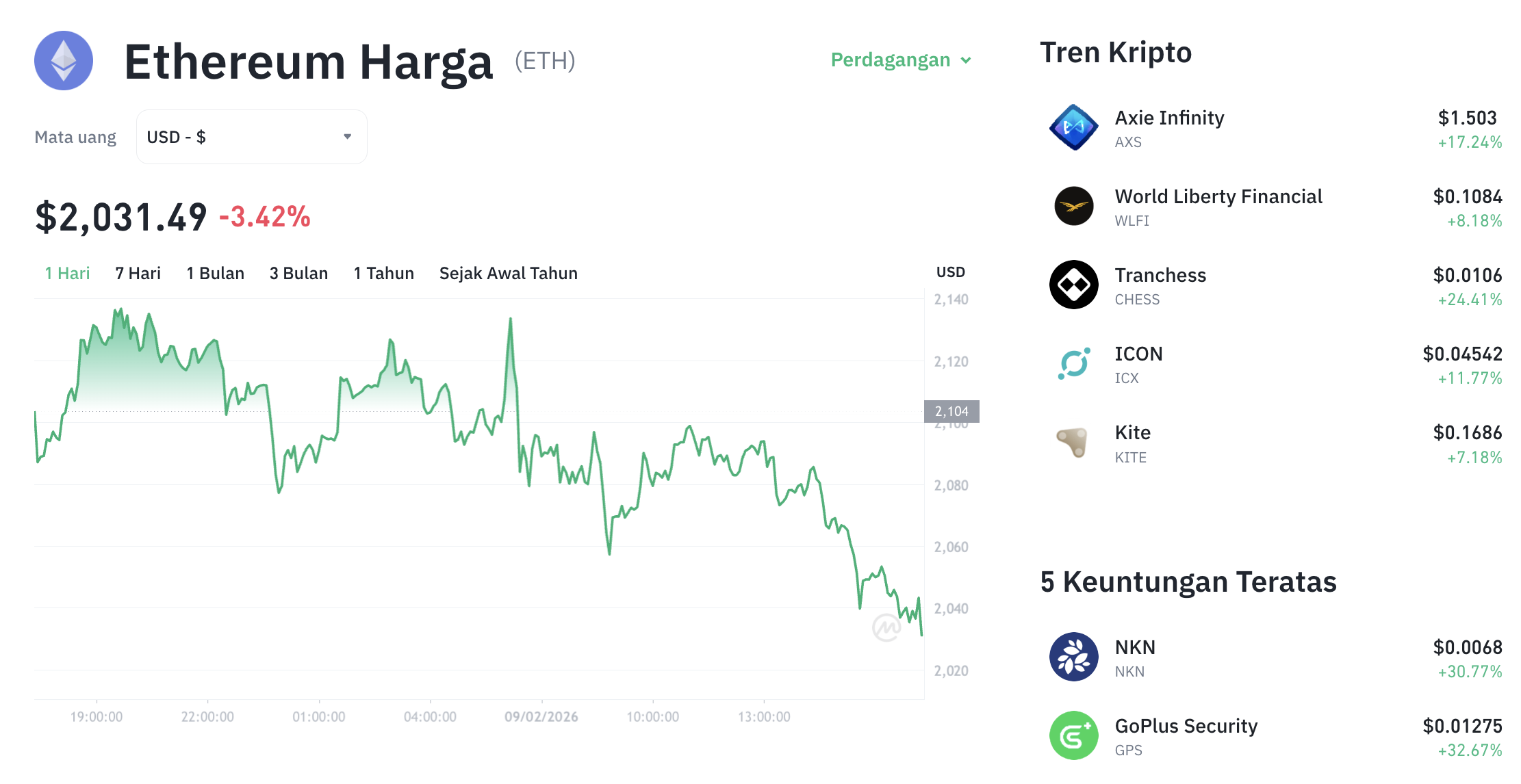Click the ICON (ICX) logo
The width and height of the screenshot is (1521, 784).
(1074, 364)
